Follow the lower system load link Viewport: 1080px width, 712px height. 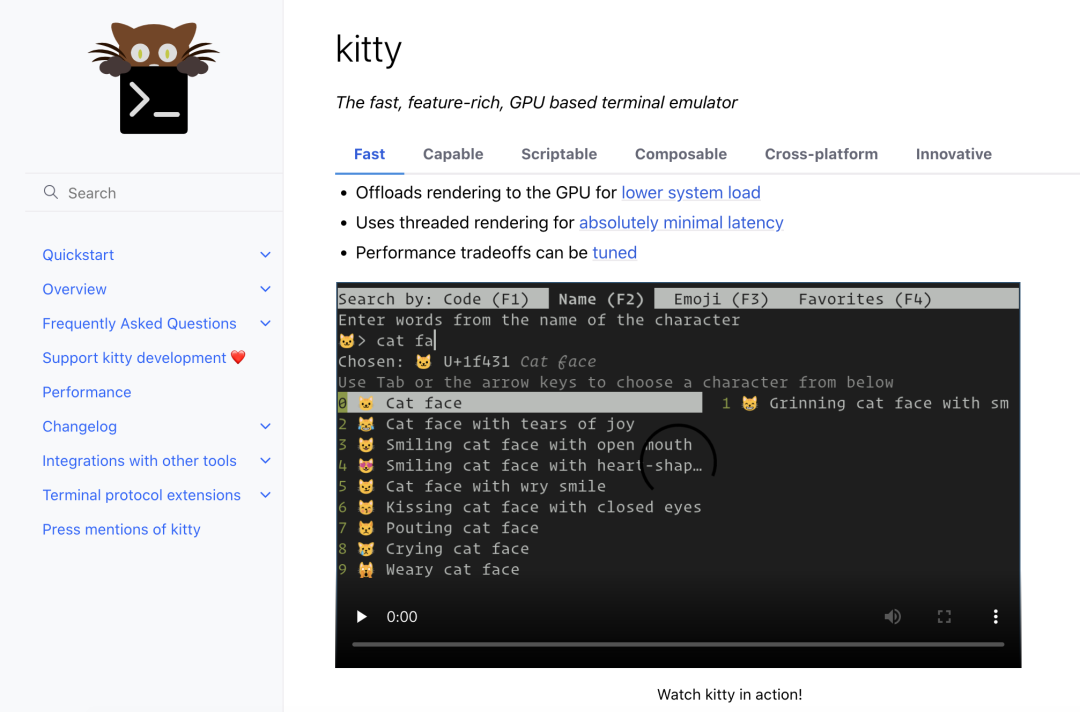pos(691,193)
